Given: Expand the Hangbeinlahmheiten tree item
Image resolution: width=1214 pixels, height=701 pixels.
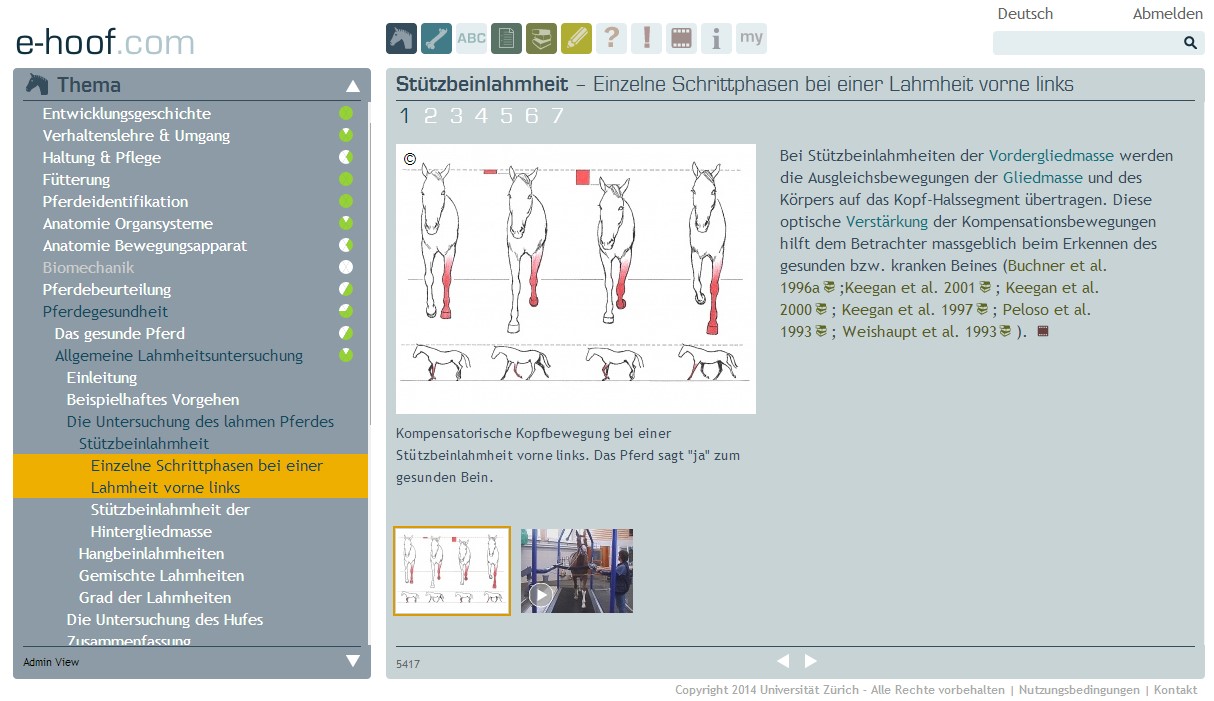Looking at the screenshot, I should 151,553.
